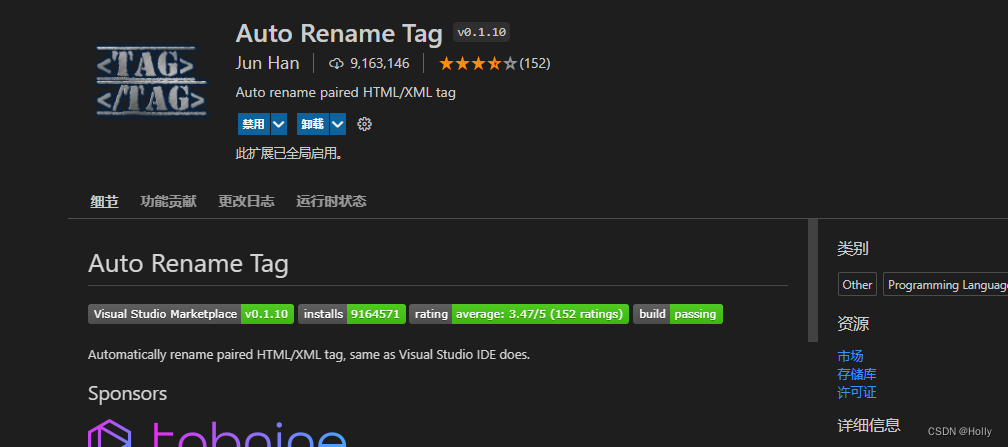
Task: Open the 存储库 link
Action: click(x=856, y=374)
